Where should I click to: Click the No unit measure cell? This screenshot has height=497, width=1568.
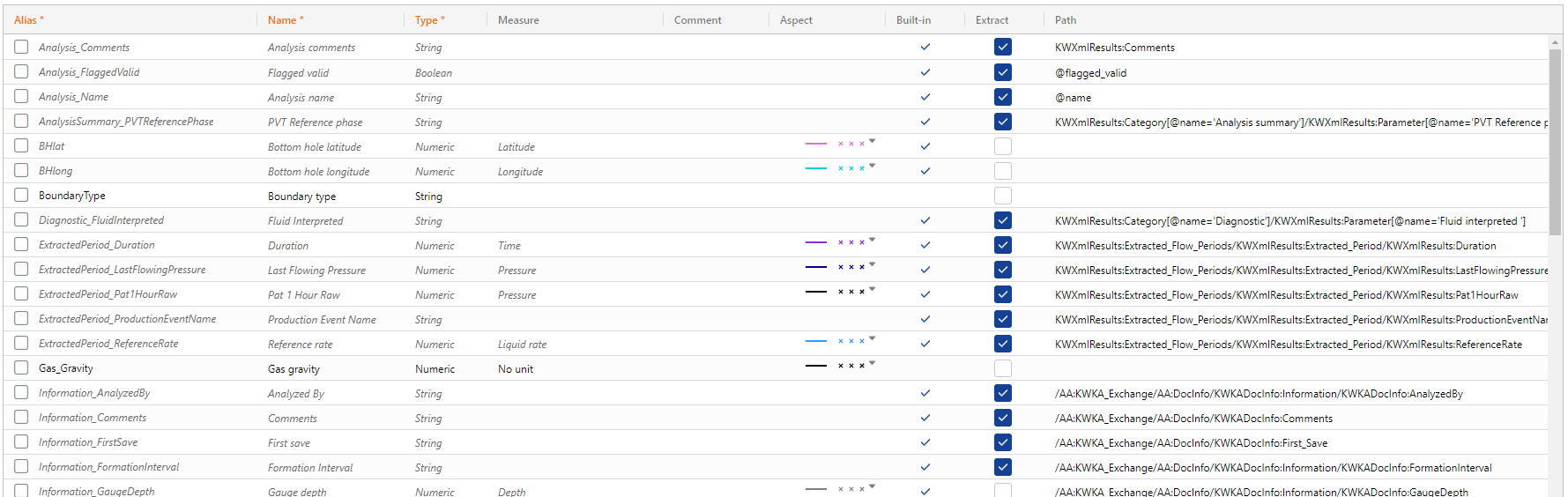click(x=516, y=368)
